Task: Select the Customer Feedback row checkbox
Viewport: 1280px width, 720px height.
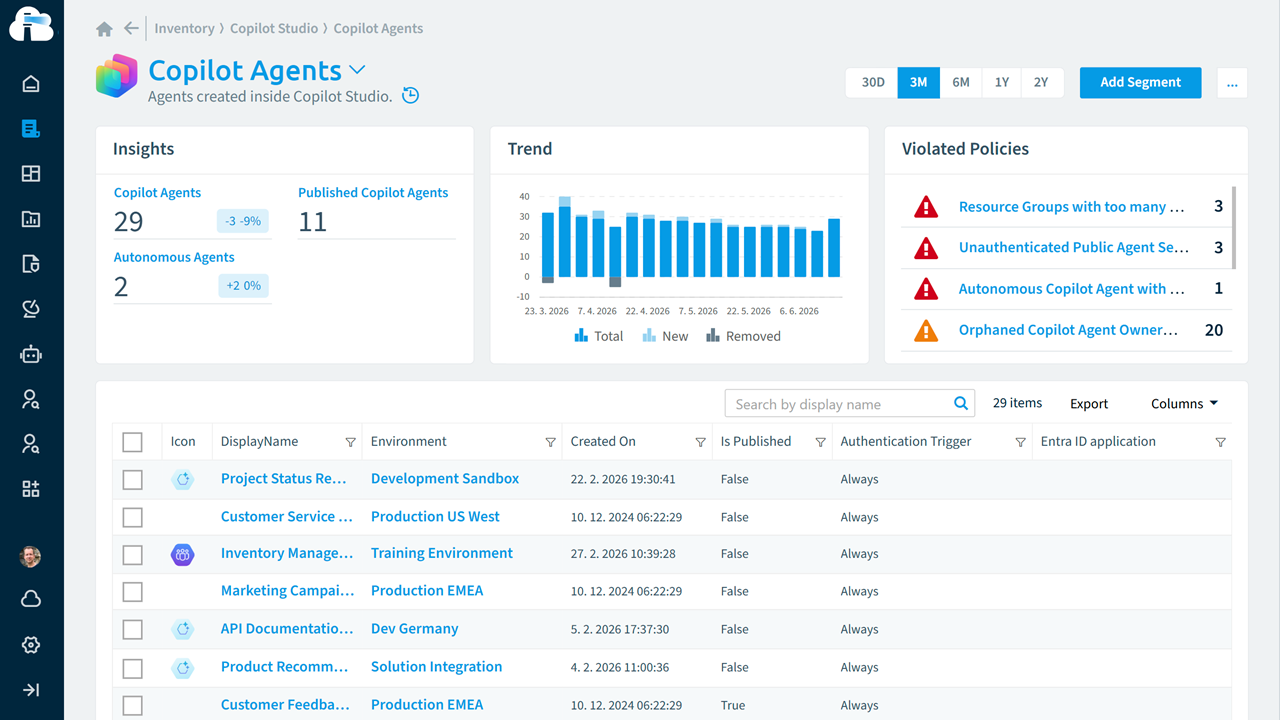Action: point(132,705)
